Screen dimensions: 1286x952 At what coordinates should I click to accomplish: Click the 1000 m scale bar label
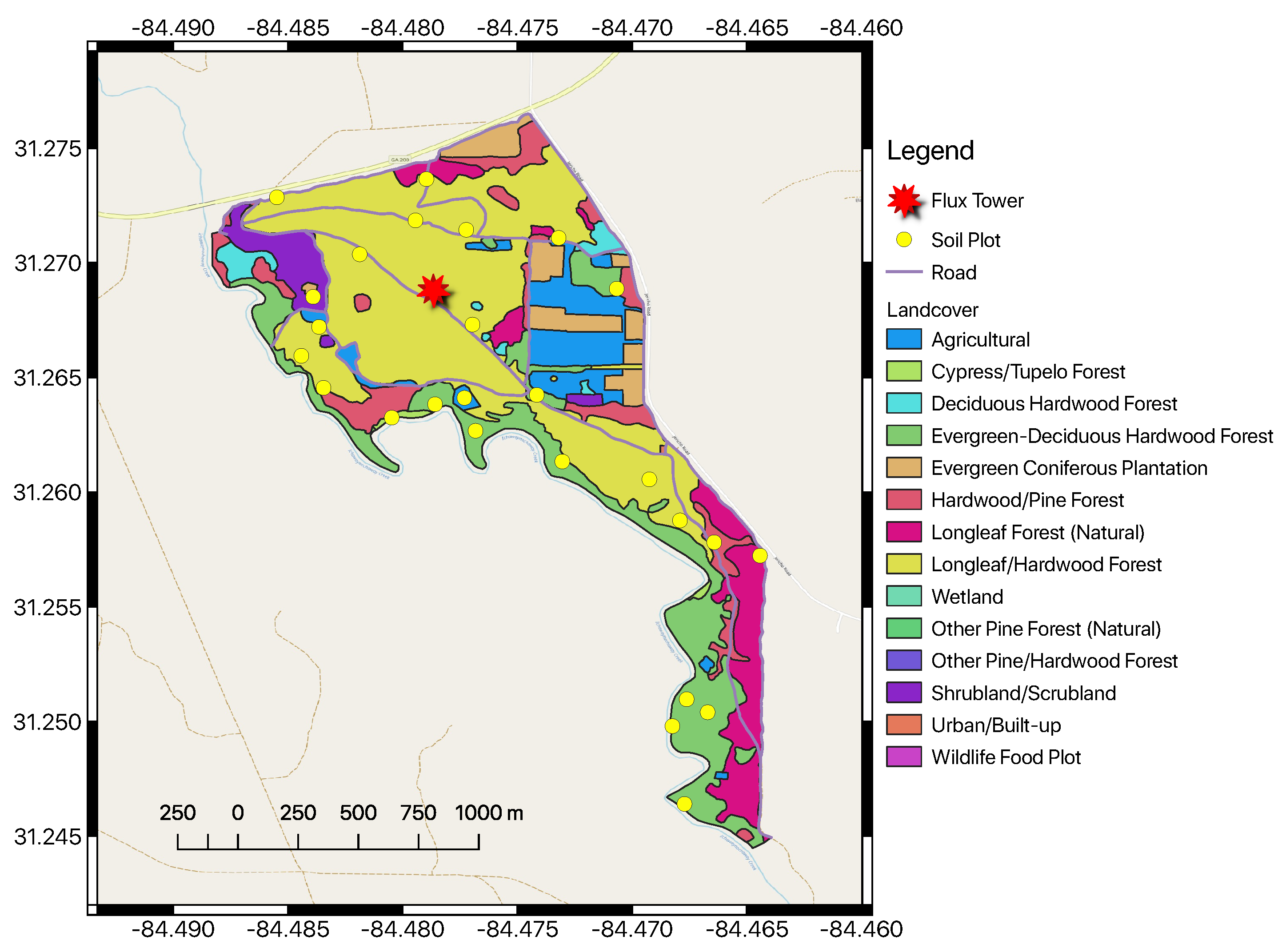(489, 813)
